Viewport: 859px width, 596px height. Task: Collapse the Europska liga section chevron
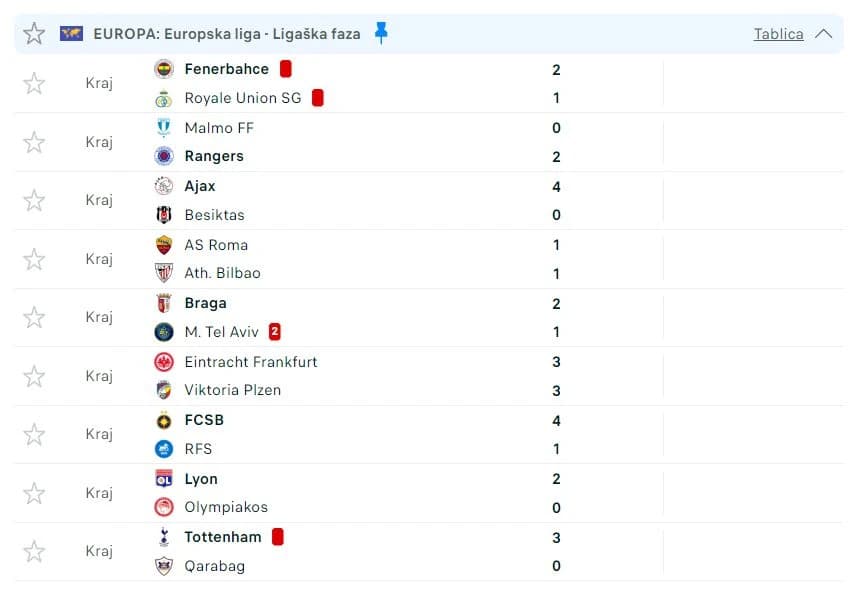823,34
